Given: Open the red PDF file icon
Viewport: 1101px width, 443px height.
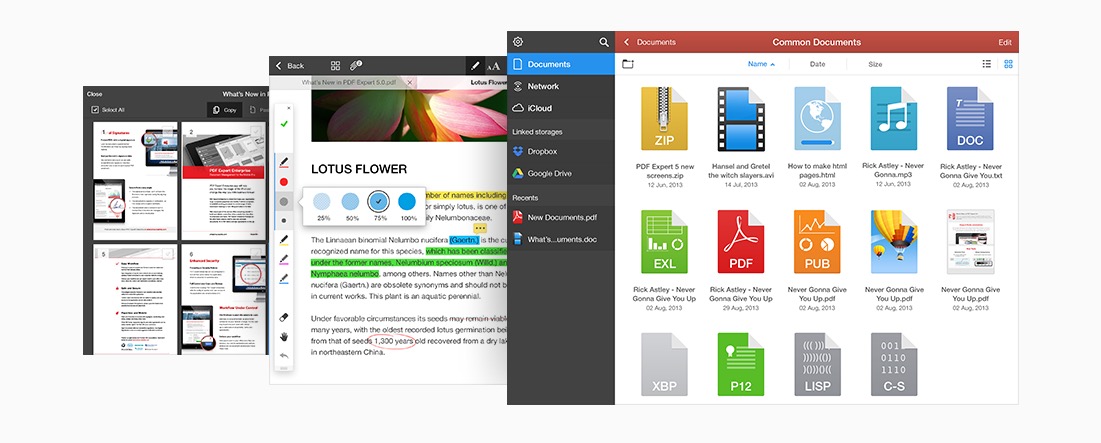Looking at the screenshot, I should 740,242.
